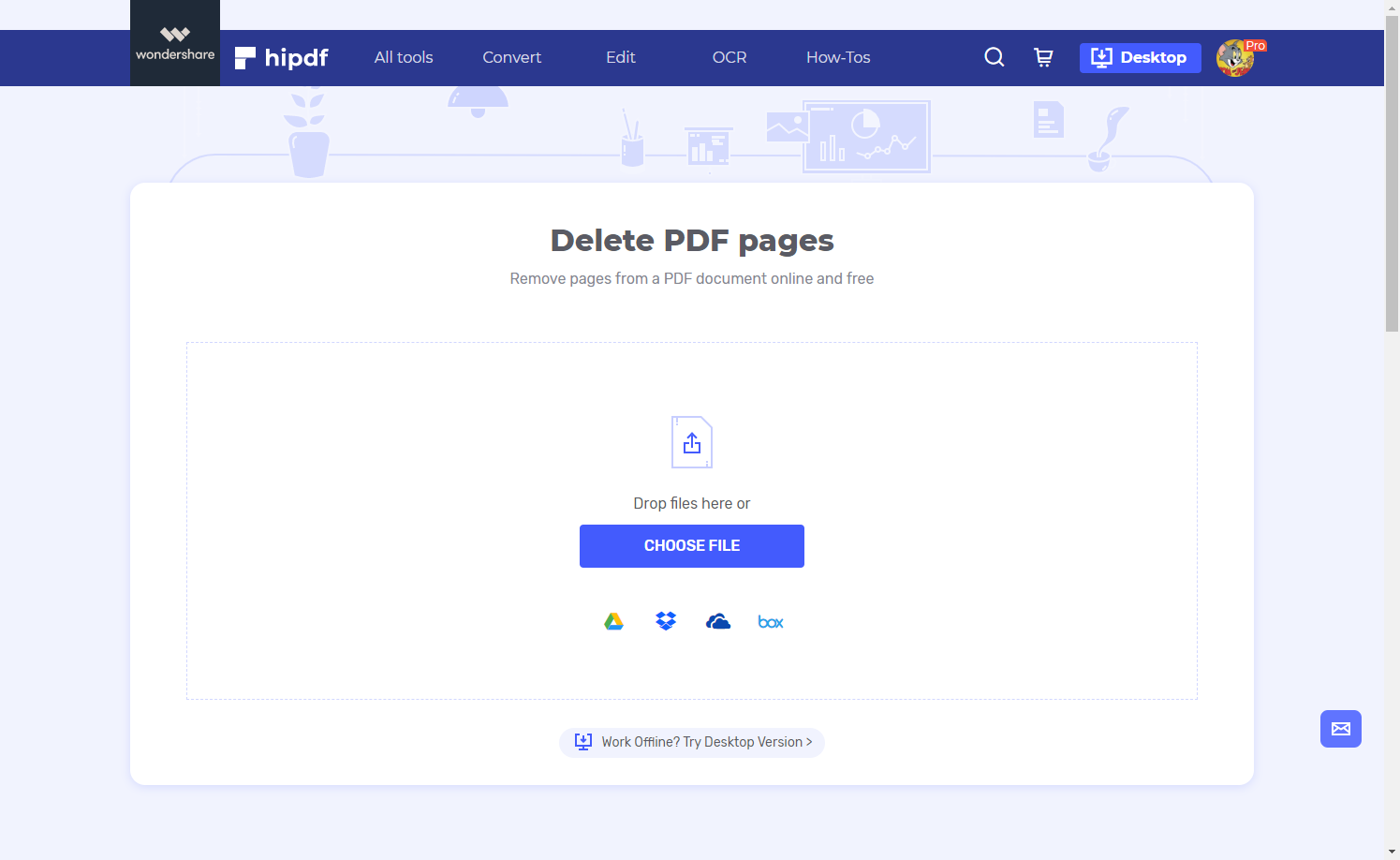Click the scrollbar up arrow
The image size is (1400, 860).
tap(1393, 7)
